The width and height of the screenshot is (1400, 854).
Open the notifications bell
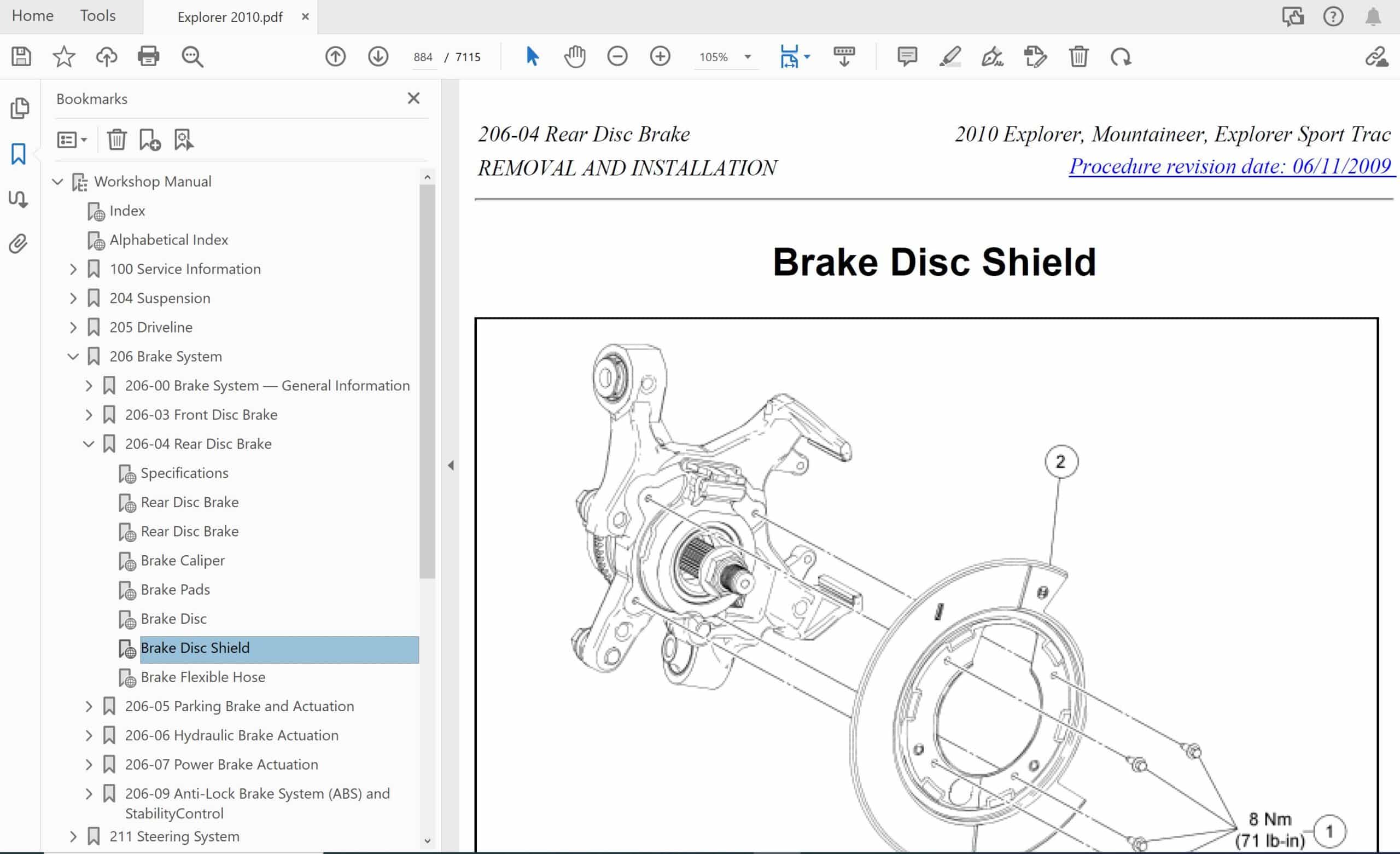click(1373, 16)
